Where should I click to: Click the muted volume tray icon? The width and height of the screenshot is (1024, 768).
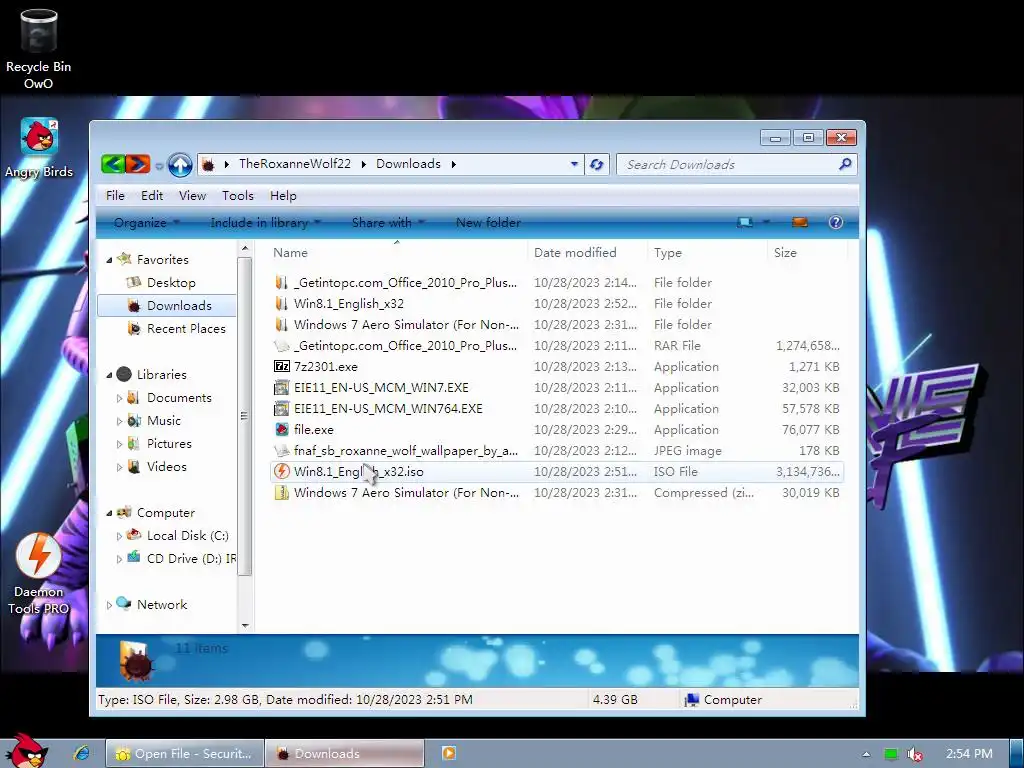pyautogui.click(x=915, y=754)
